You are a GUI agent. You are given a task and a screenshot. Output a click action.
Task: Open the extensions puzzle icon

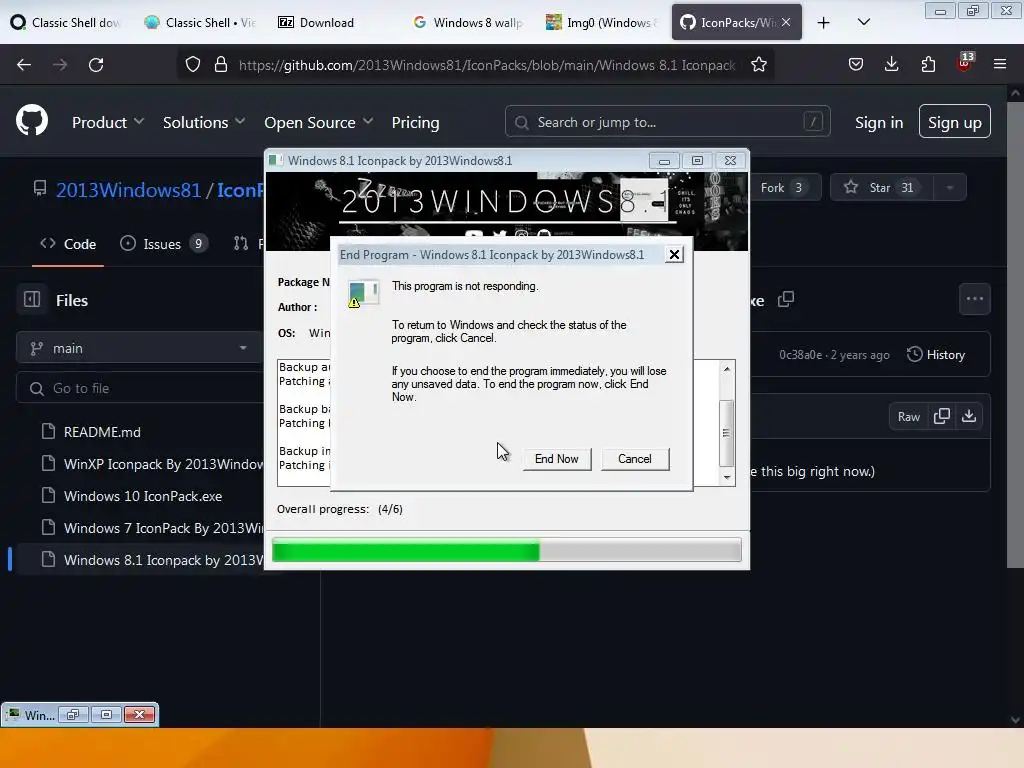pyautogui.click(x=928, y=65)
